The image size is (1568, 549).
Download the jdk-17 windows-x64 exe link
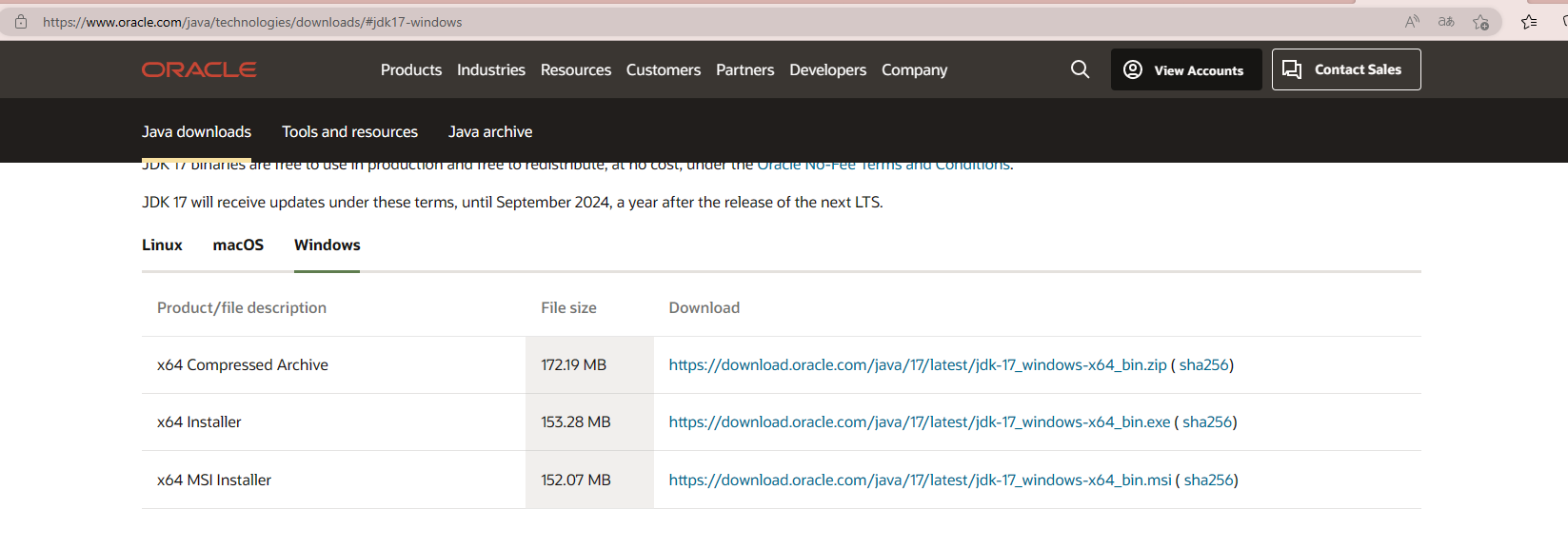point(920,422)
